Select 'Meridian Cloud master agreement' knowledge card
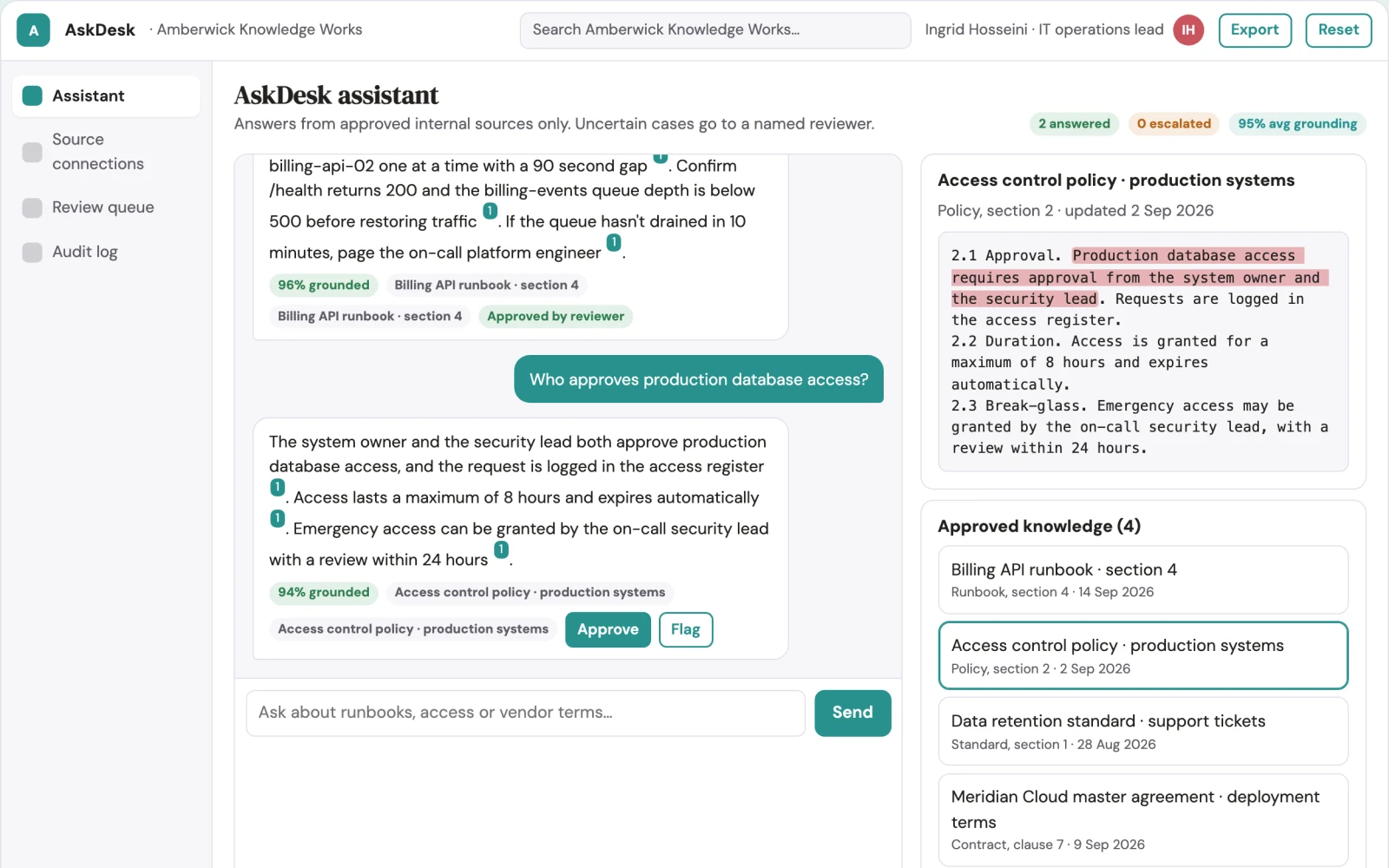The image size is (1389, 868). click(x=1142, y=819)
